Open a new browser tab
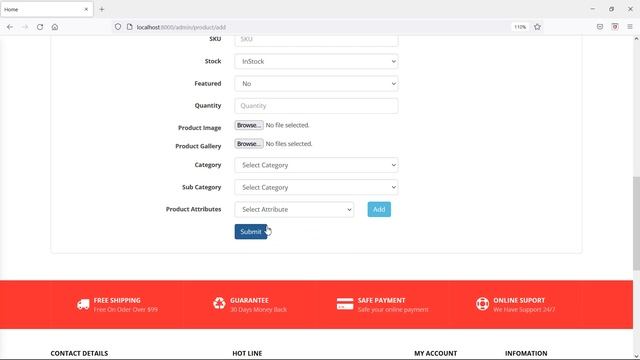The image size is (640, 360). coord(102,9)
